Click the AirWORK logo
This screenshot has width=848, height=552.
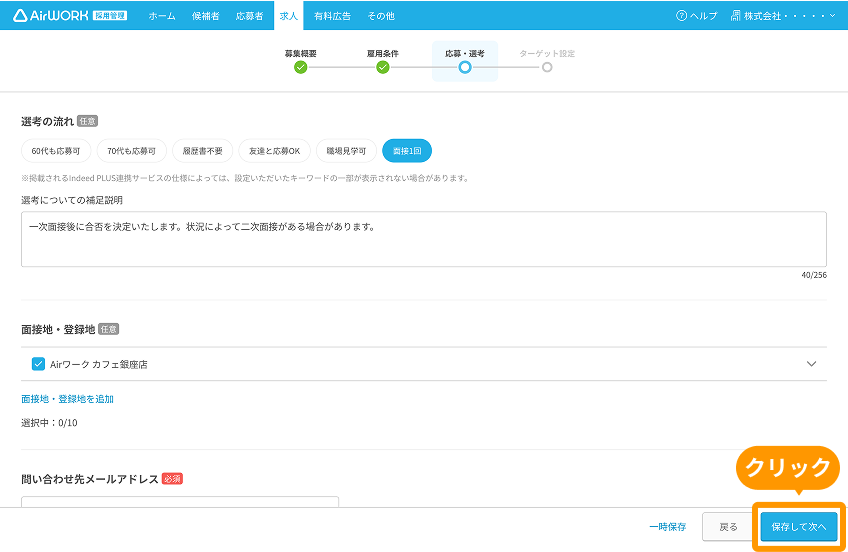tap(70, 16)
